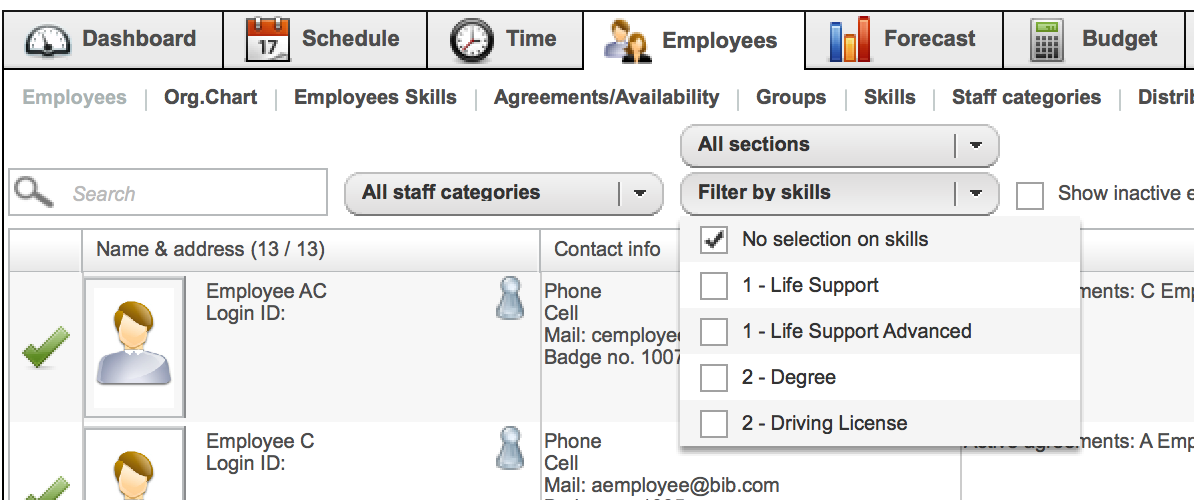Open the All sections dropdown
The height and width of the screenshot is (500, 1194).
tap(839, 145)
